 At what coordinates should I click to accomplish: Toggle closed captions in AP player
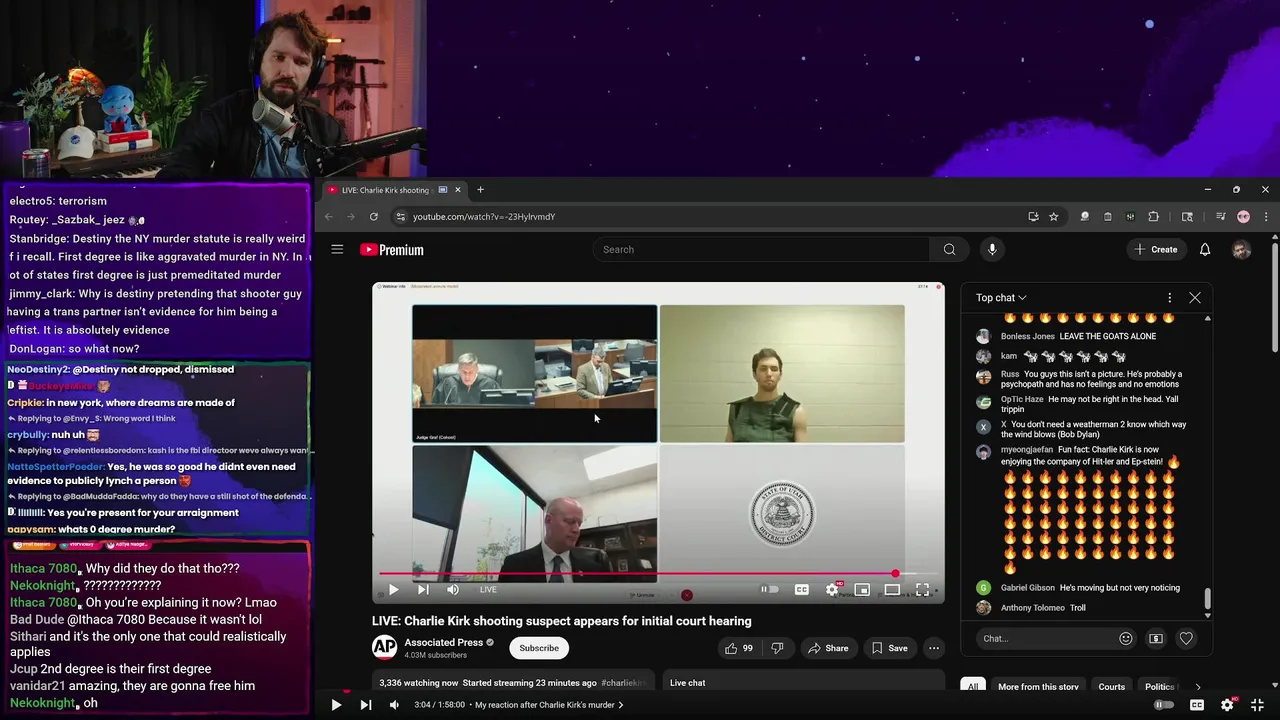(801, 589)
